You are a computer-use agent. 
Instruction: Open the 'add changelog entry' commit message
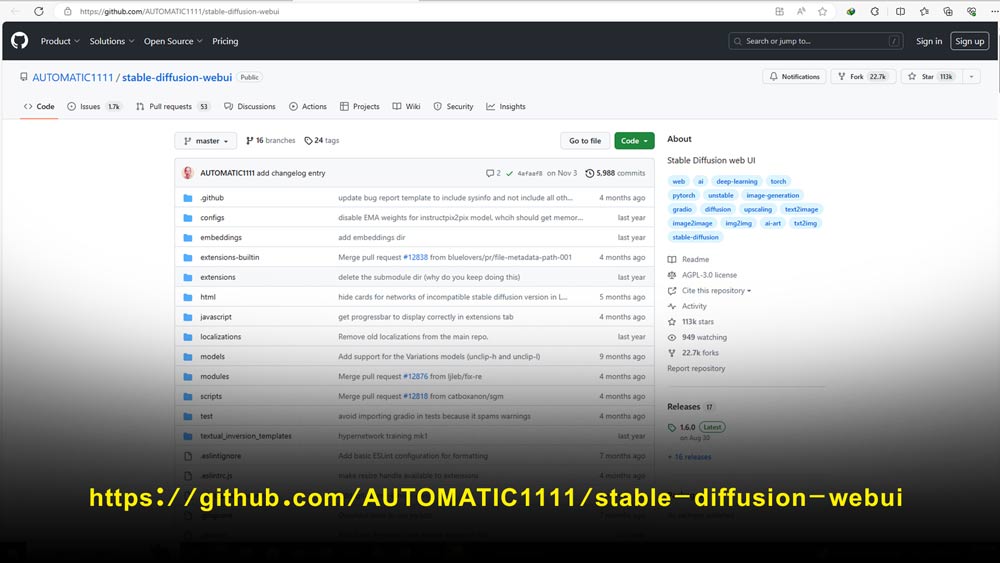pyautogui.click(x=291, y=173)
